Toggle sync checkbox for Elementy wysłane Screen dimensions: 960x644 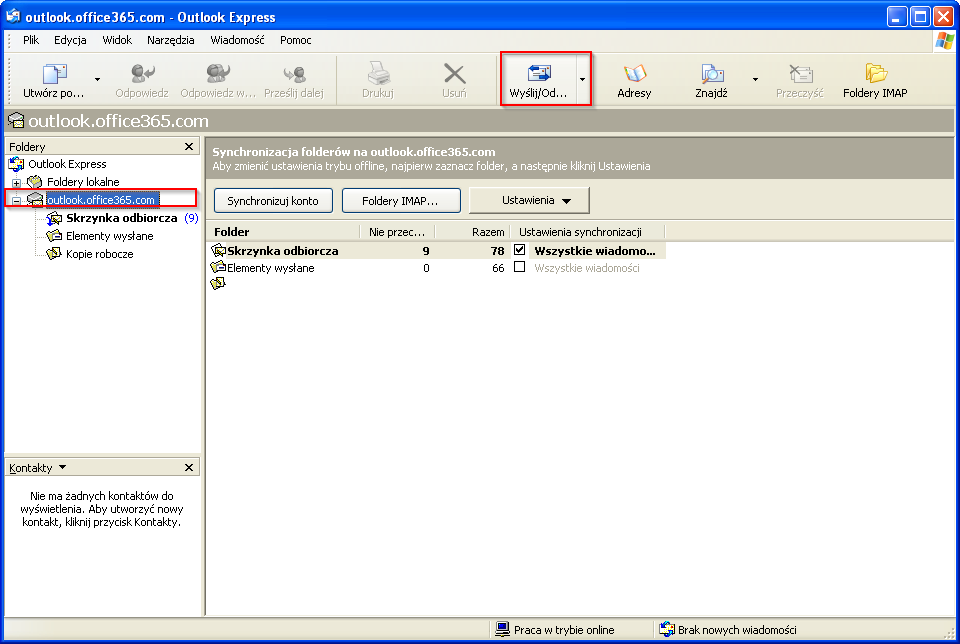click(x=520, y=267)
